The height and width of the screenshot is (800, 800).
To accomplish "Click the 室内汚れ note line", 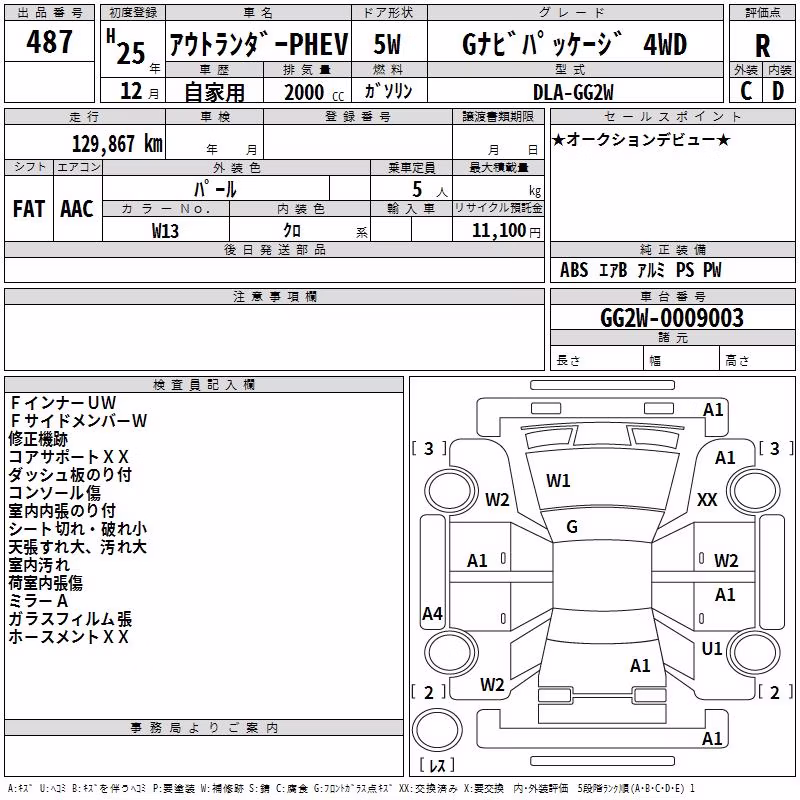I will point(39,565).
